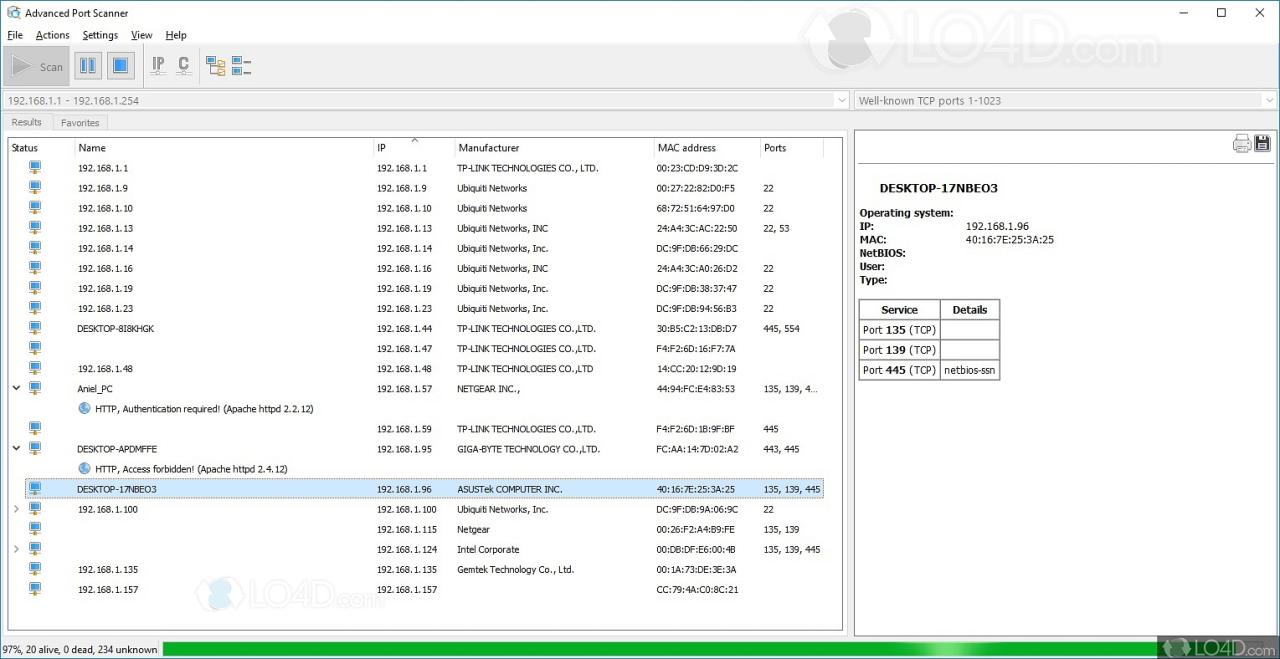Click the class C subnet toolbar icon

coord(184,66)
